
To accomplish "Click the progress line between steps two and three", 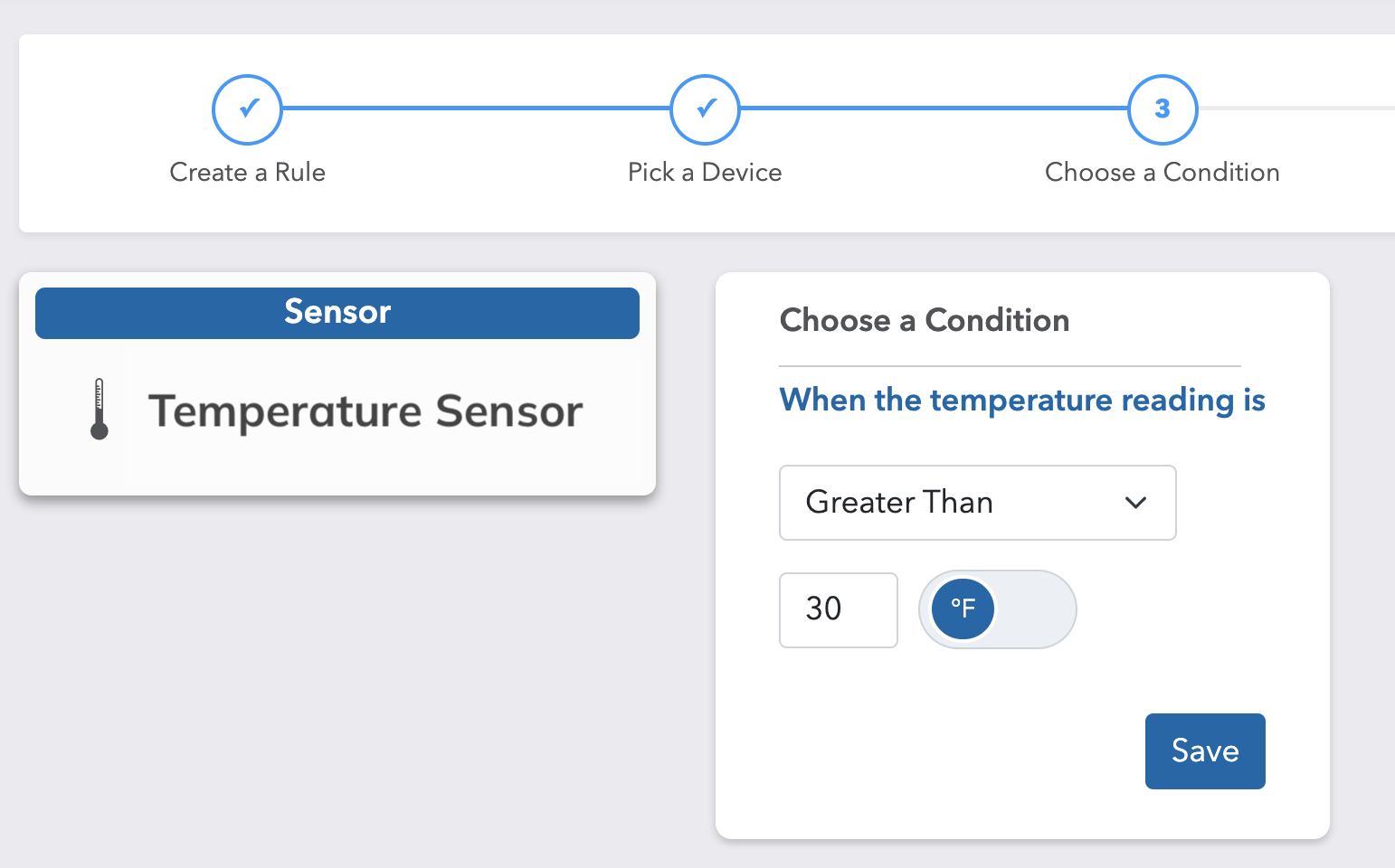I will [x=934, y=108].
